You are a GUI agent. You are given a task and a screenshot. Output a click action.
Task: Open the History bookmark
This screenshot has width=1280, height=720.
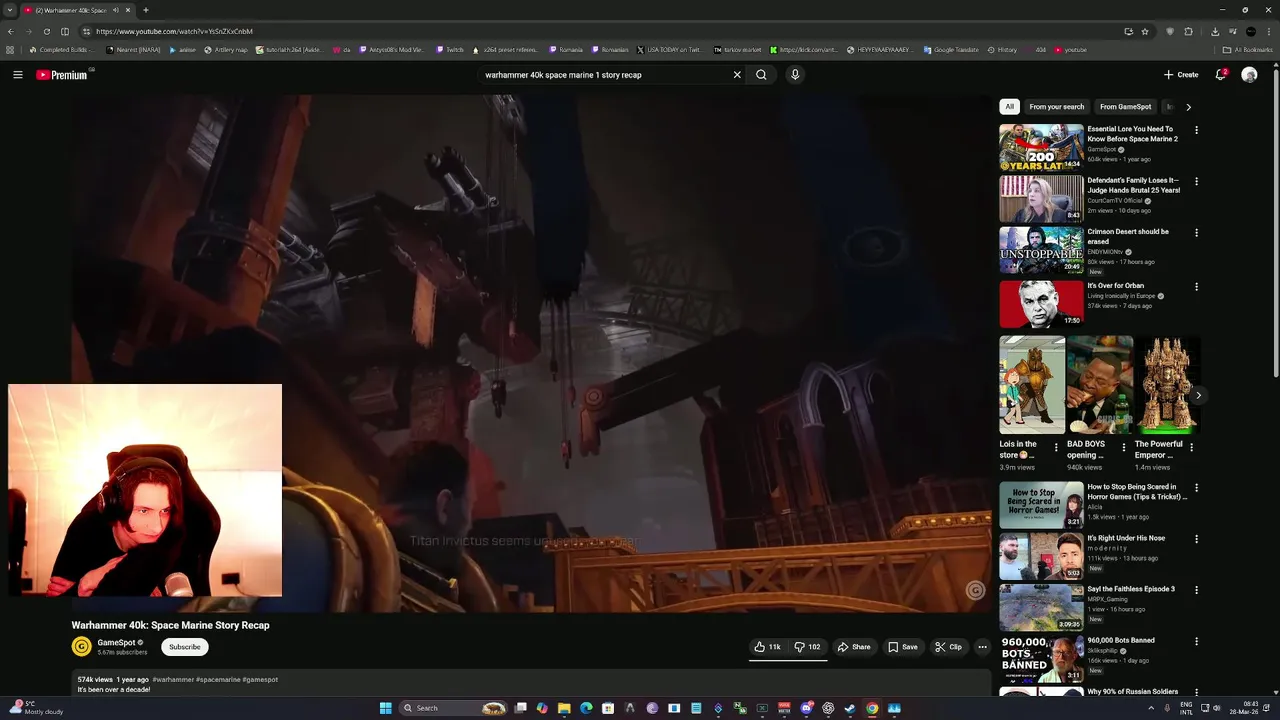(1002, 49)
